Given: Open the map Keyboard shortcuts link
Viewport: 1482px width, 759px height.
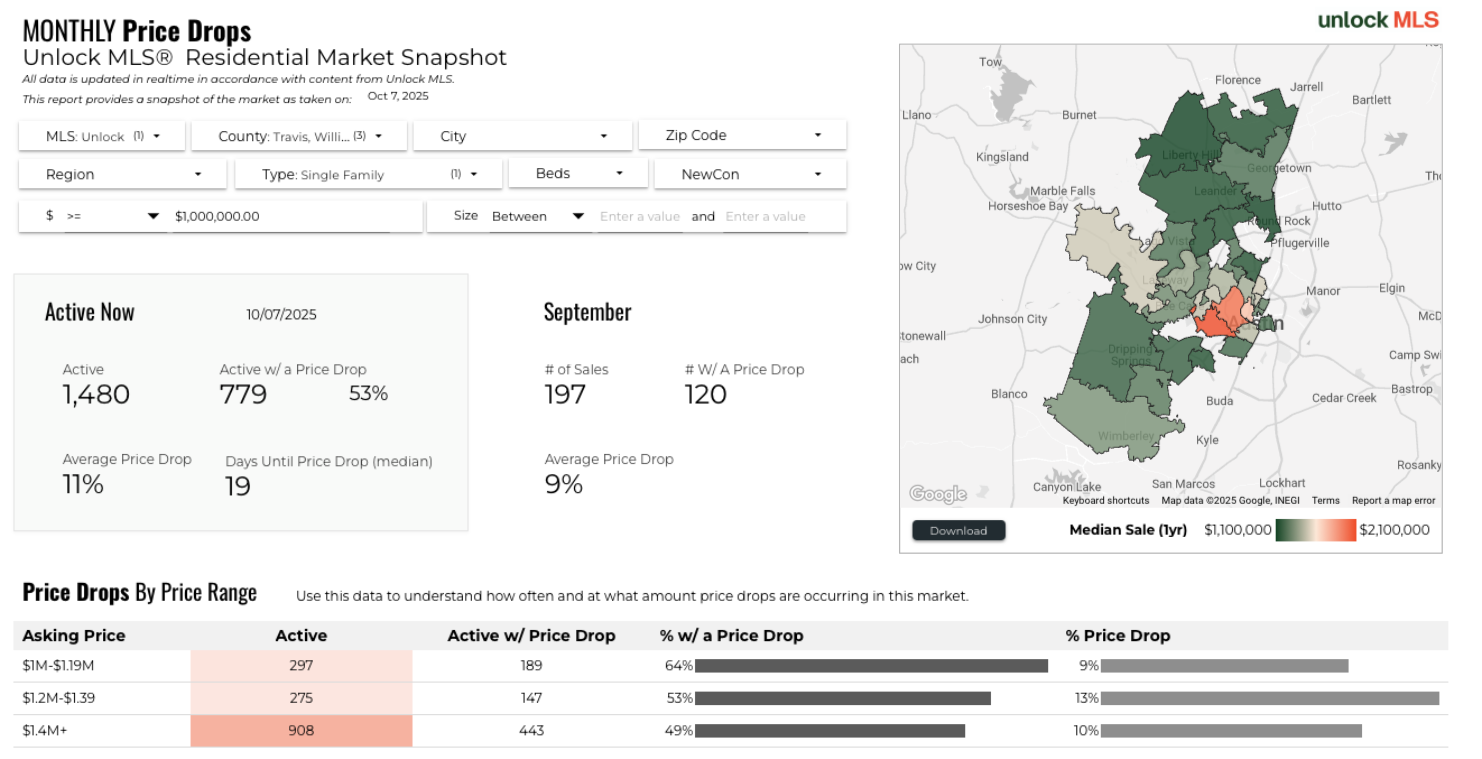Looking at the screenshot, I should (1105, 501).
